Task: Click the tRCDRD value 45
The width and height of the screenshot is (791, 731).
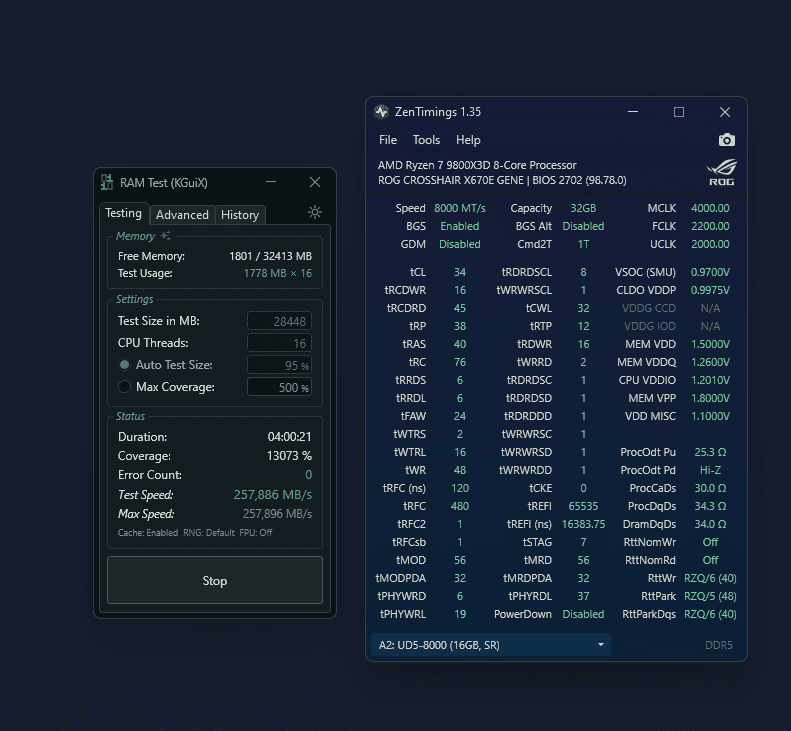Action: (x=460, y=308)
